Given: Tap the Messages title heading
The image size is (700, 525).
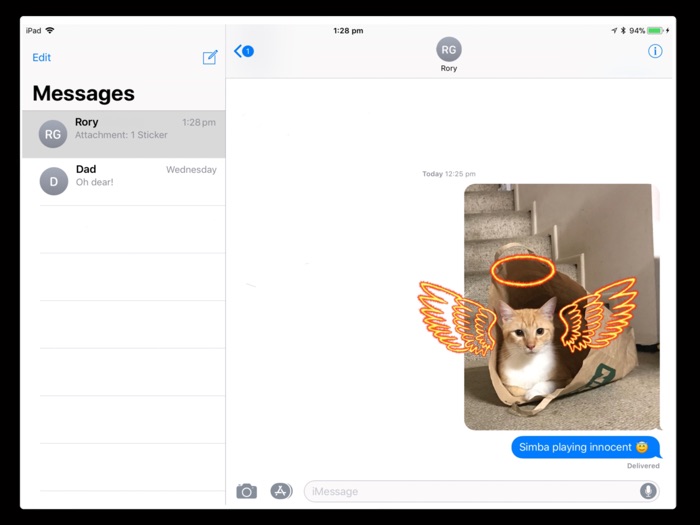Looking at the screenshot, I should 83,93.
